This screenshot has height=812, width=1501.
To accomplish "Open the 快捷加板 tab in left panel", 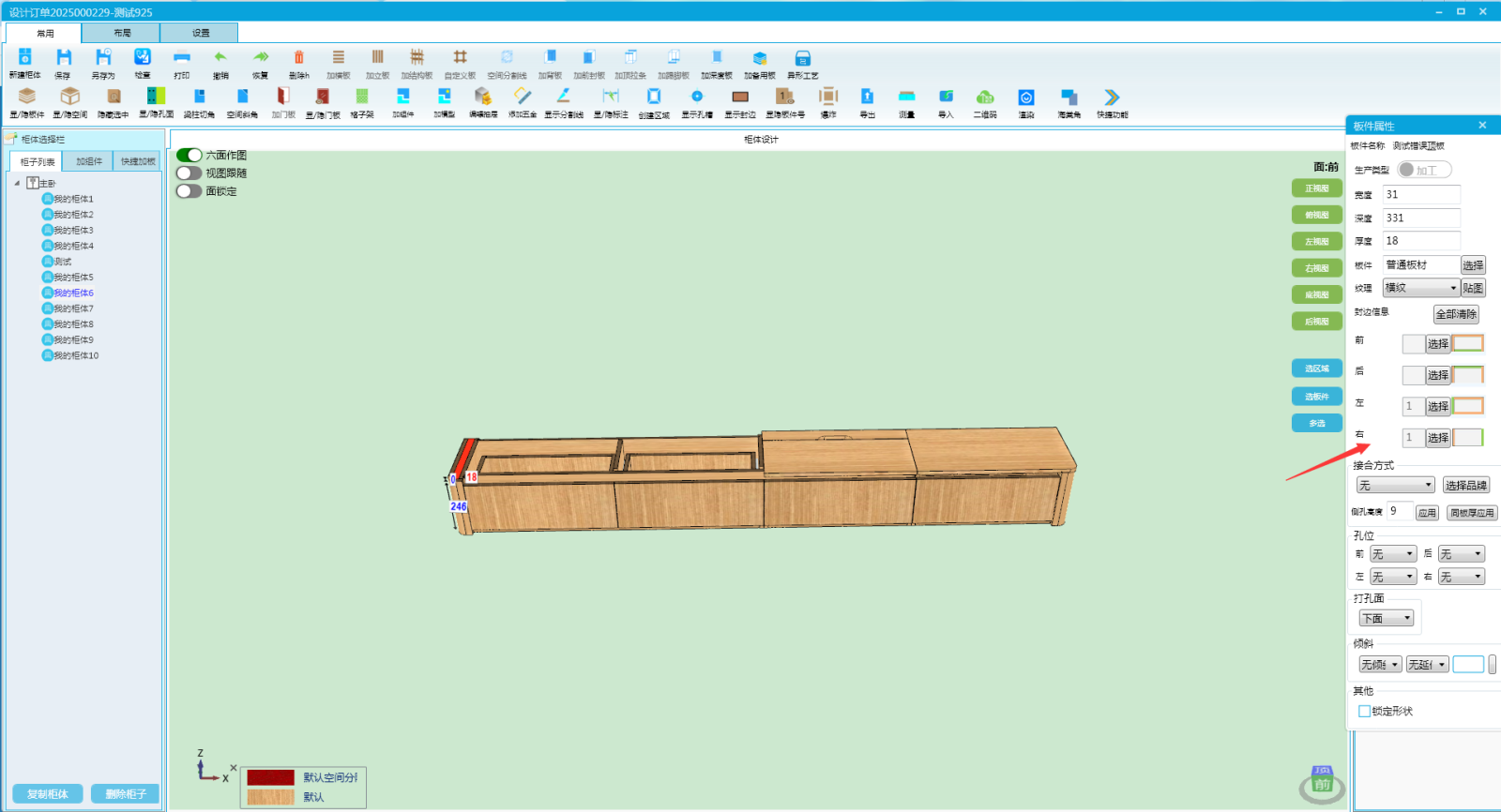I will point(138,162).
